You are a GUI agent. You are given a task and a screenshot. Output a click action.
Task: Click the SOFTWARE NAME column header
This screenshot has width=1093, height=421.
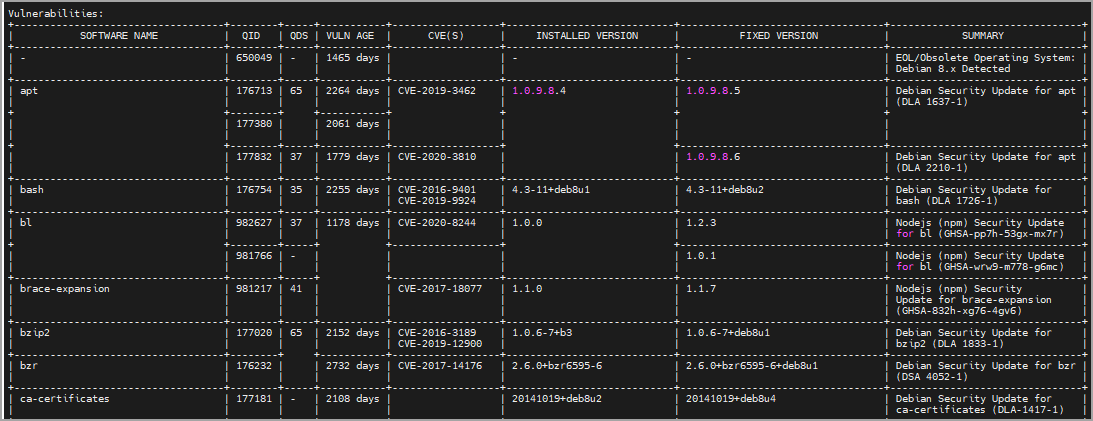click(119, 36)
